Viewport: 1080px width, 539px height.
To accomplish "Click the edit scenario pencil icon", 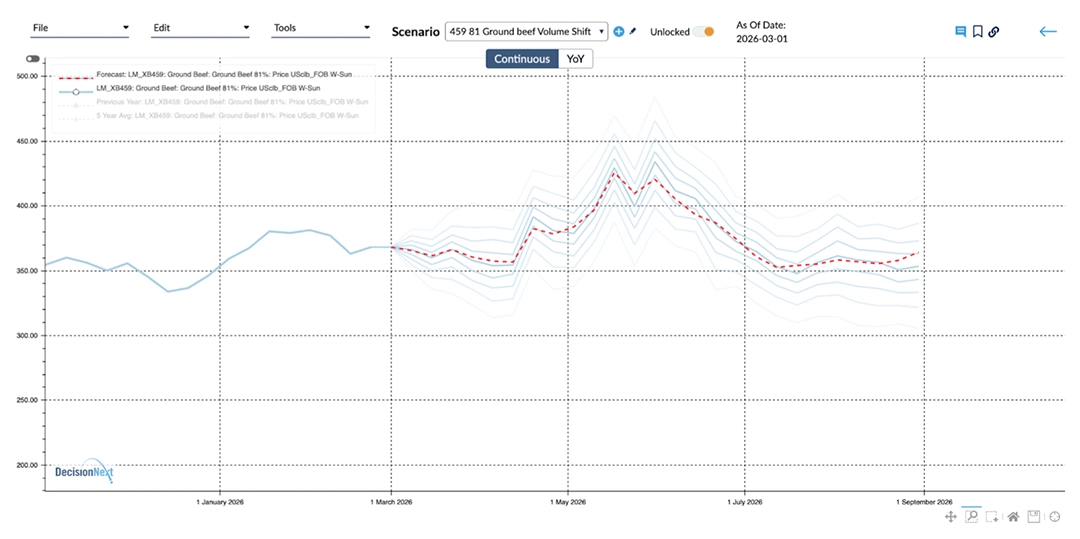I will [x=632, y=32].
